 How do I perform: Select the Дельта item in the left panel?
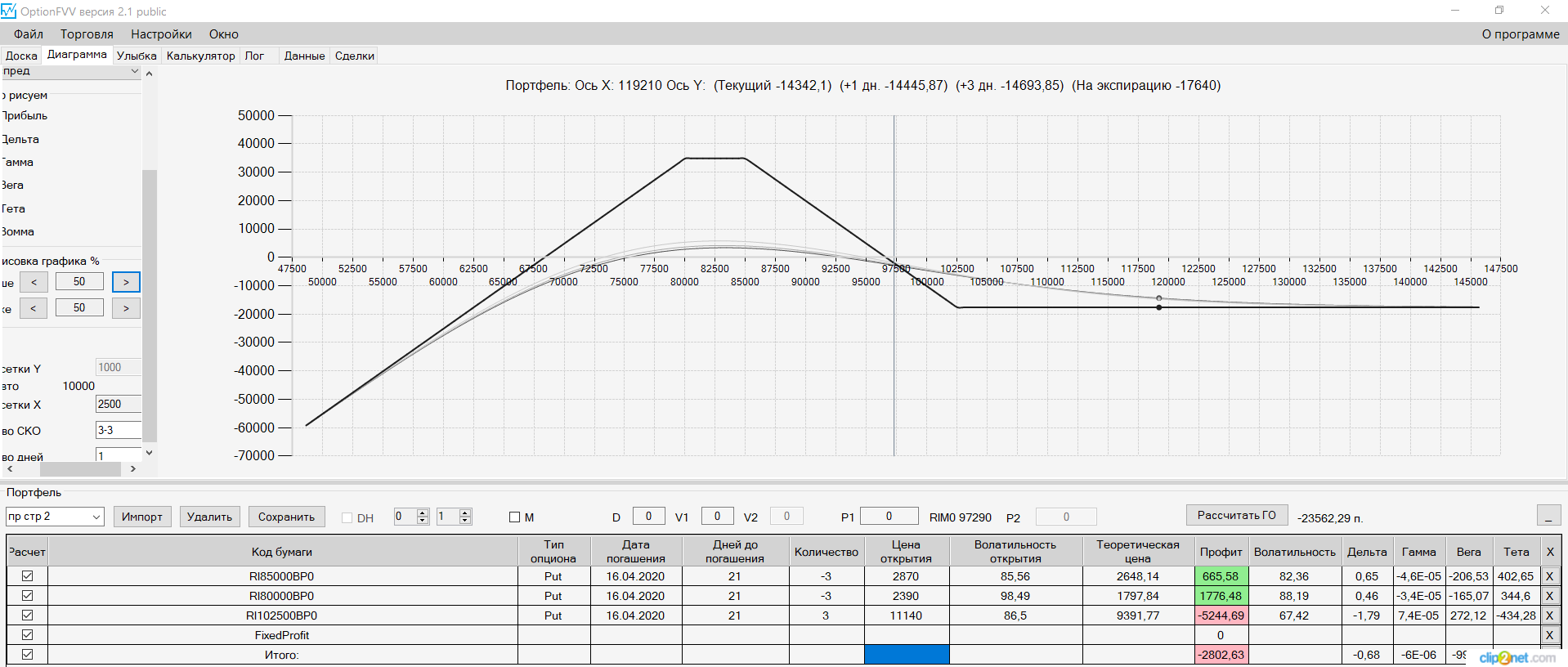[20, 139]
